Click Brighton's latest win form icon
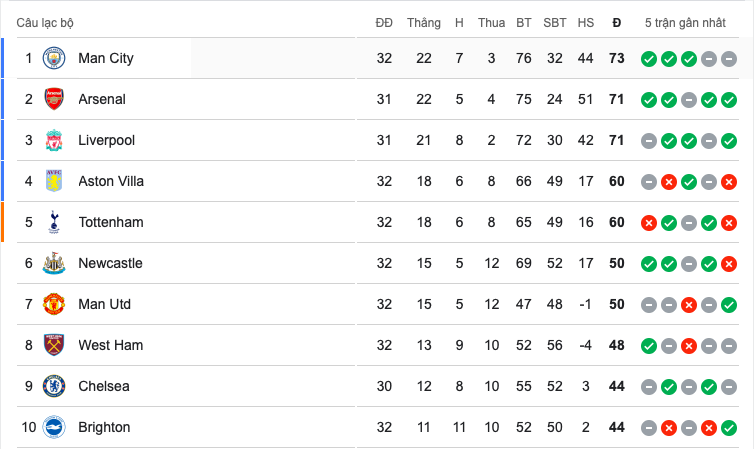The width and height of the screenshot is (754, 449). click(729, 427)
